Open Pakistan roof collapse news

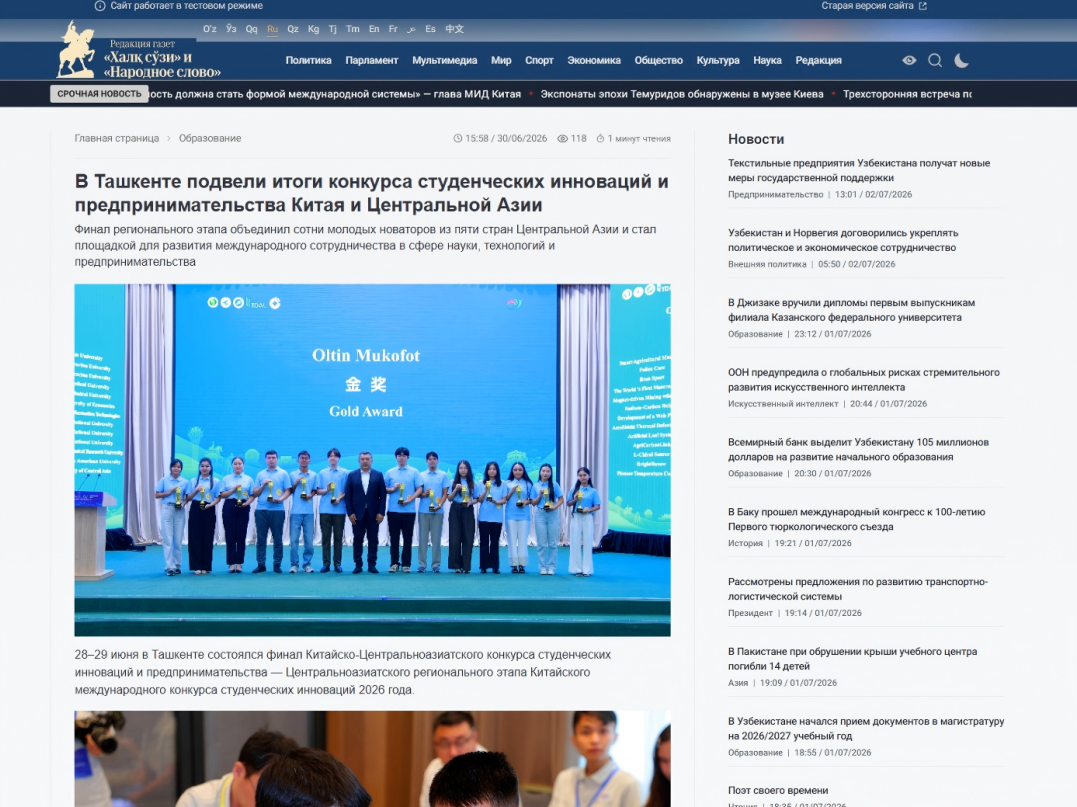pos(852,659)
